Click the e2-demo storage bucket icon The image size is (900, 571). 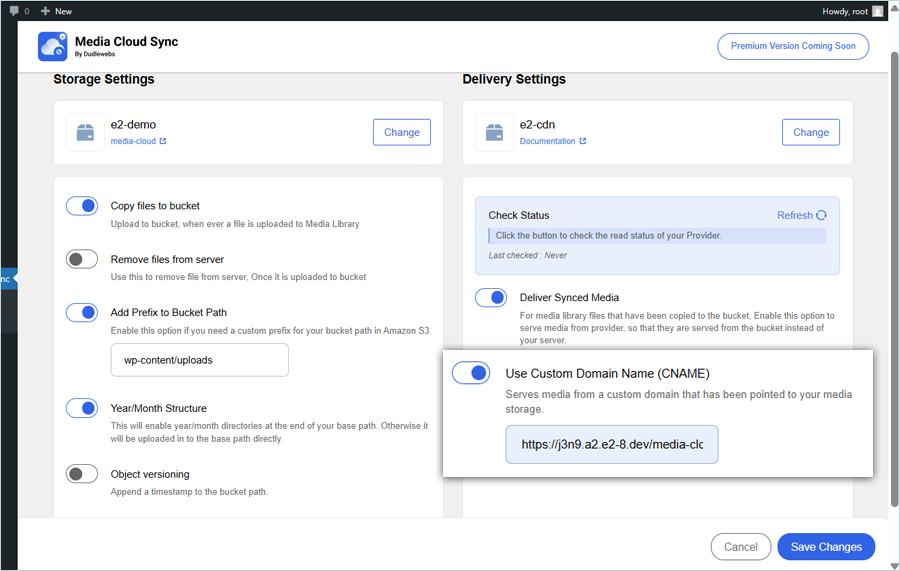pyautogui.click(x=85, y=132)
